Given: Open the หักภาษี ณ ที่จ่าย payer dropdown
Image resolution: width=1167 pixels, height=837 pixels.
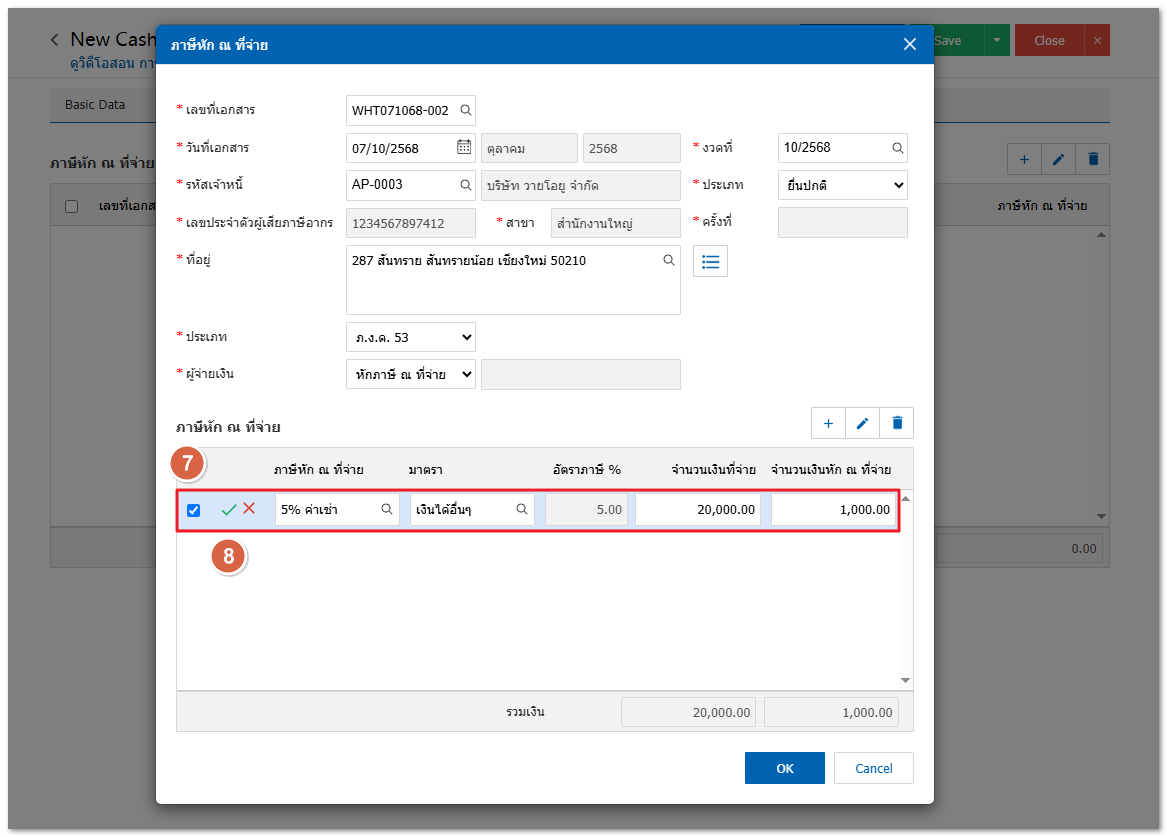Looking at the screenshot, I should point(410,374).
